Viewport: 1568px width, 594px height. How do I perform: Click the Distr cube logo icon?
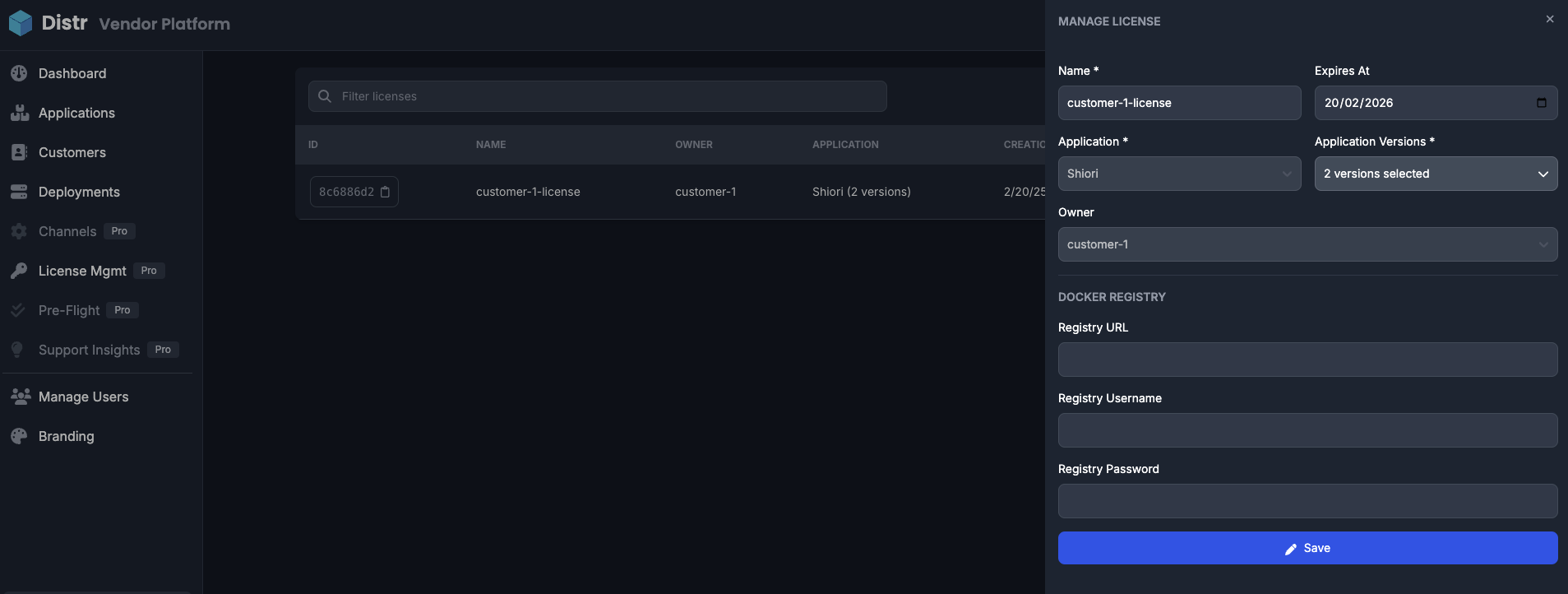pyautogui.click(x=21, y=23)
